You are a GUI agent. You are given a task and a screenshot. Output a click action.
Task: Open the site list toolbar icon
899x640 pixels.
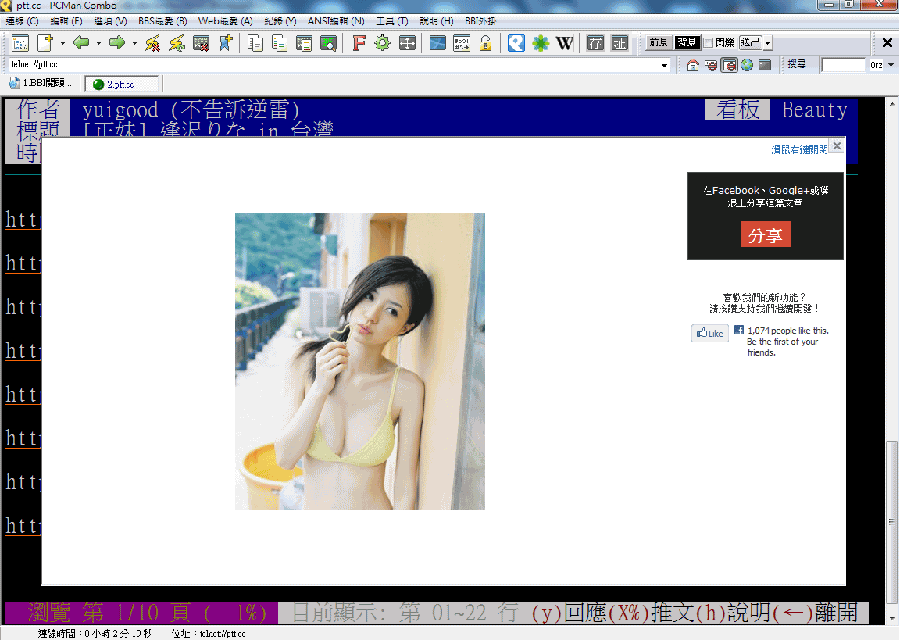click(x=20, y=43)
